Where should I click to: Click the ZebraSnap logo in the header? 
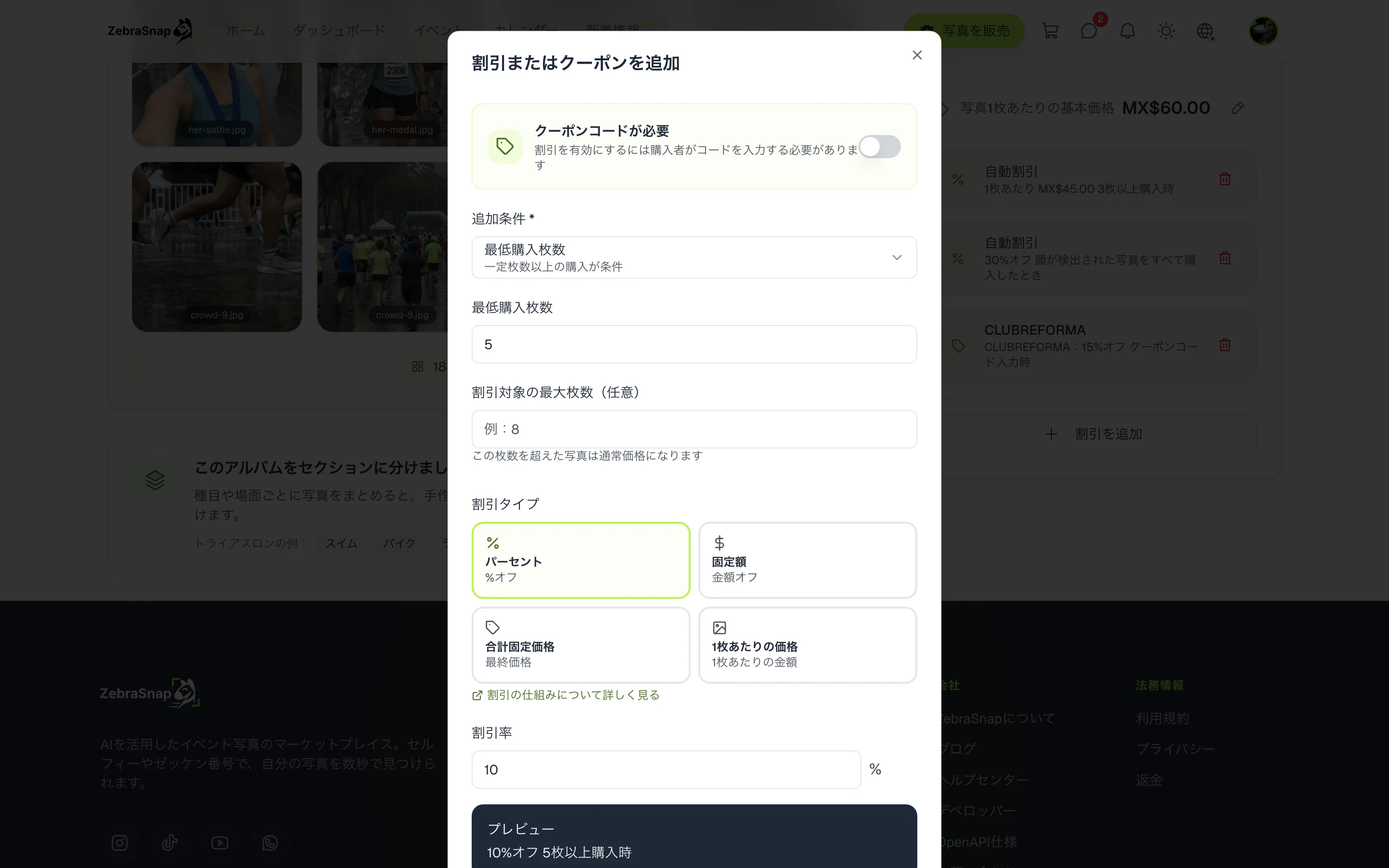(150, 31)
